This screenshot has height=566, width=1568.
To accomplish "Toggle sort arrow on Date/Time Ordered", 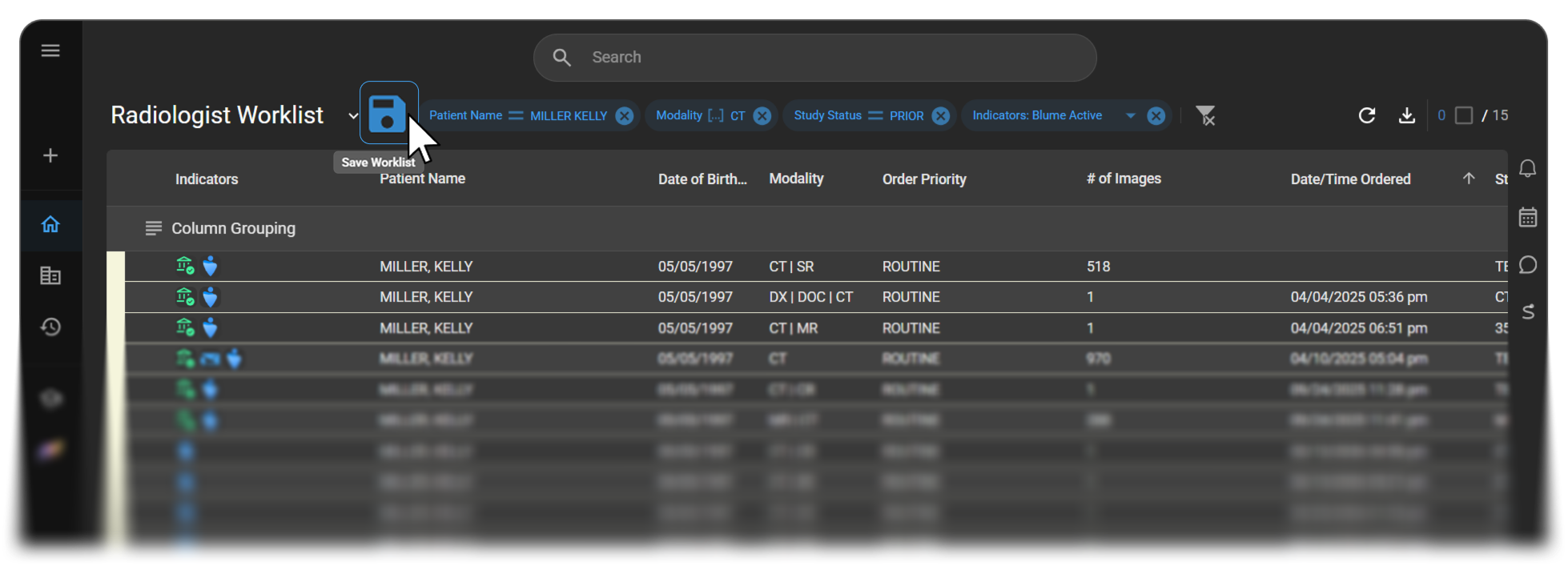I will [x=1469, y=179].
